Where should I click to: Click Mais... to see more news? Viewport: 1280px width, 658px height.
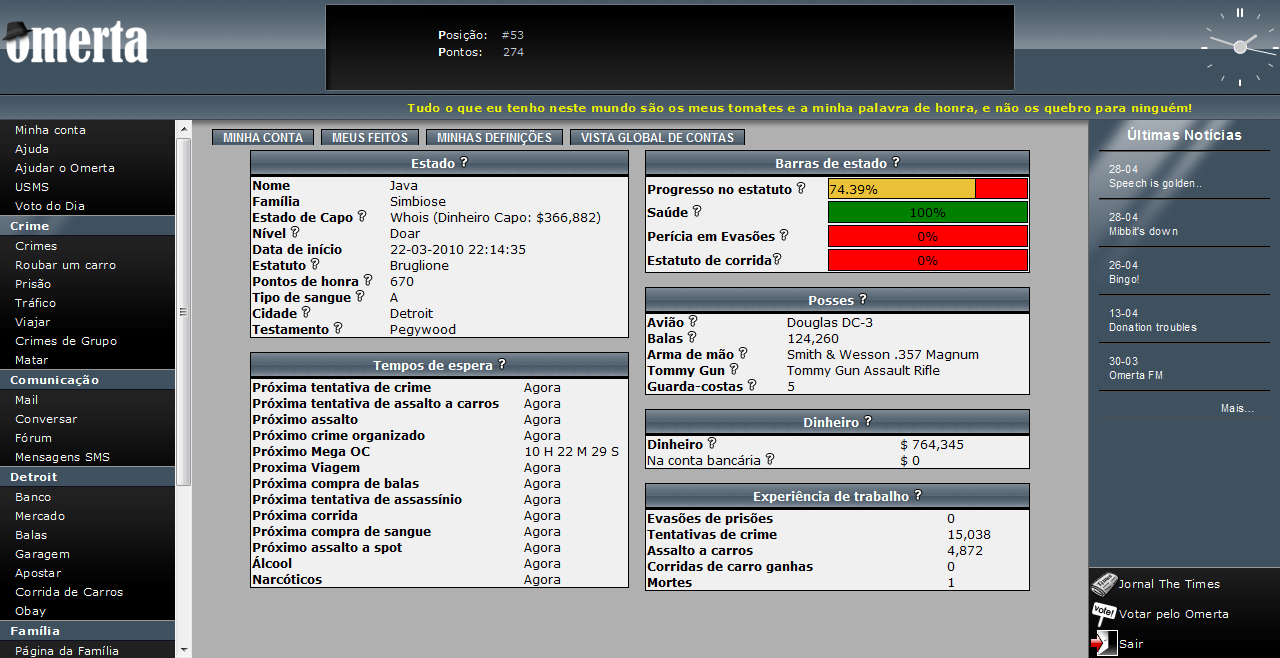[1237, 408]
